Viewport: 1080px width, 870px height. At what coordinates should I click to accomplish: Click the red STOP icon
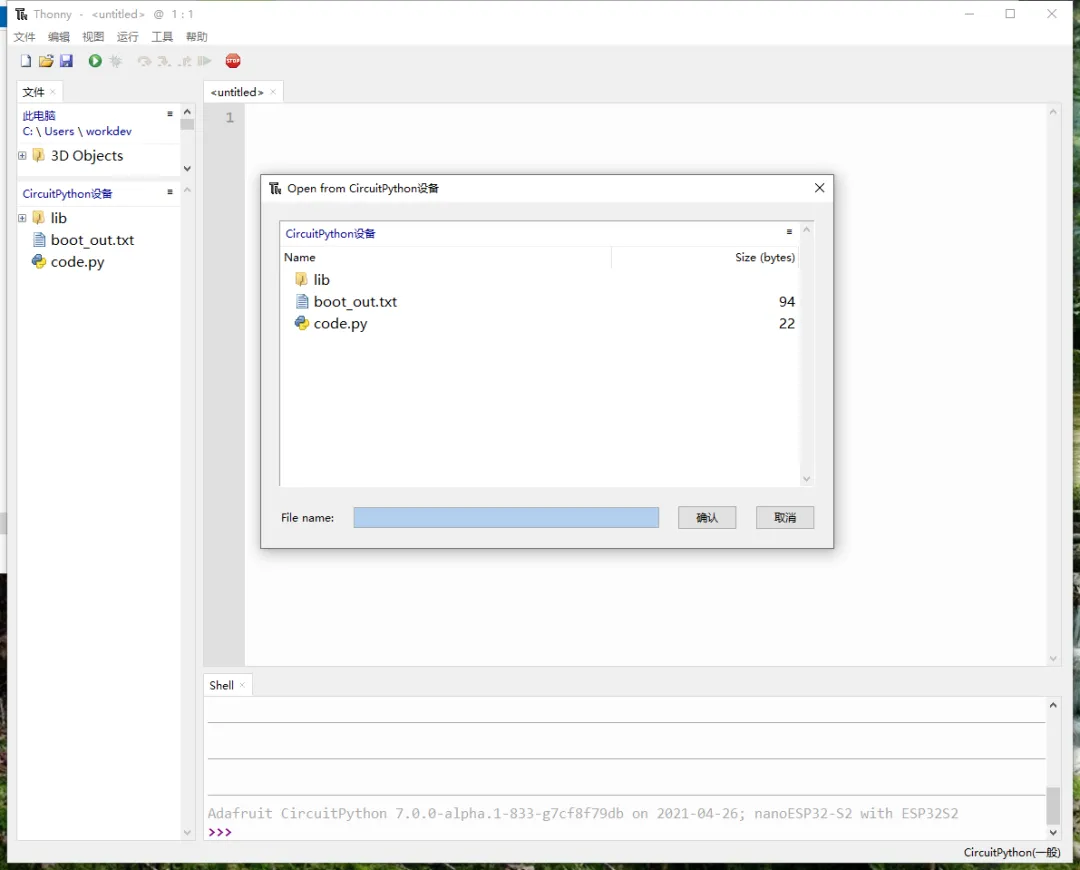[233, 61]
